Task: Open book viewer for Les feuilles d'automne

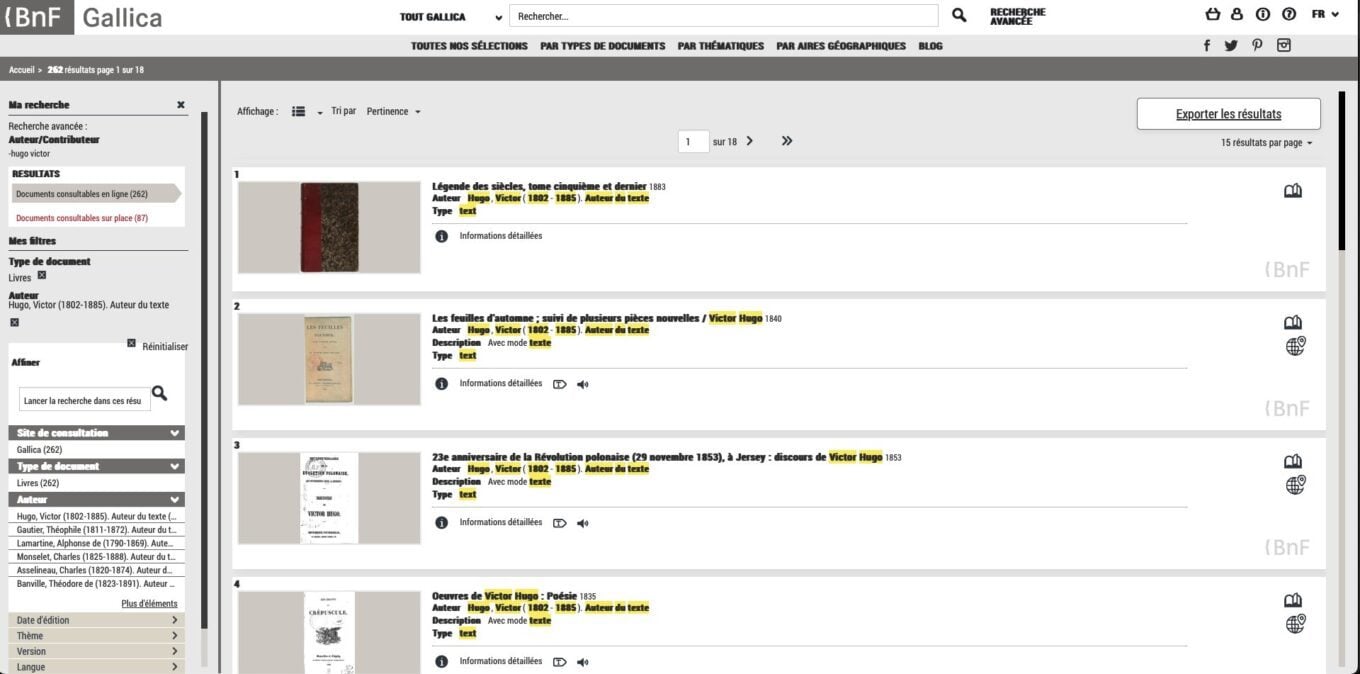Action: click(1293, 323)
